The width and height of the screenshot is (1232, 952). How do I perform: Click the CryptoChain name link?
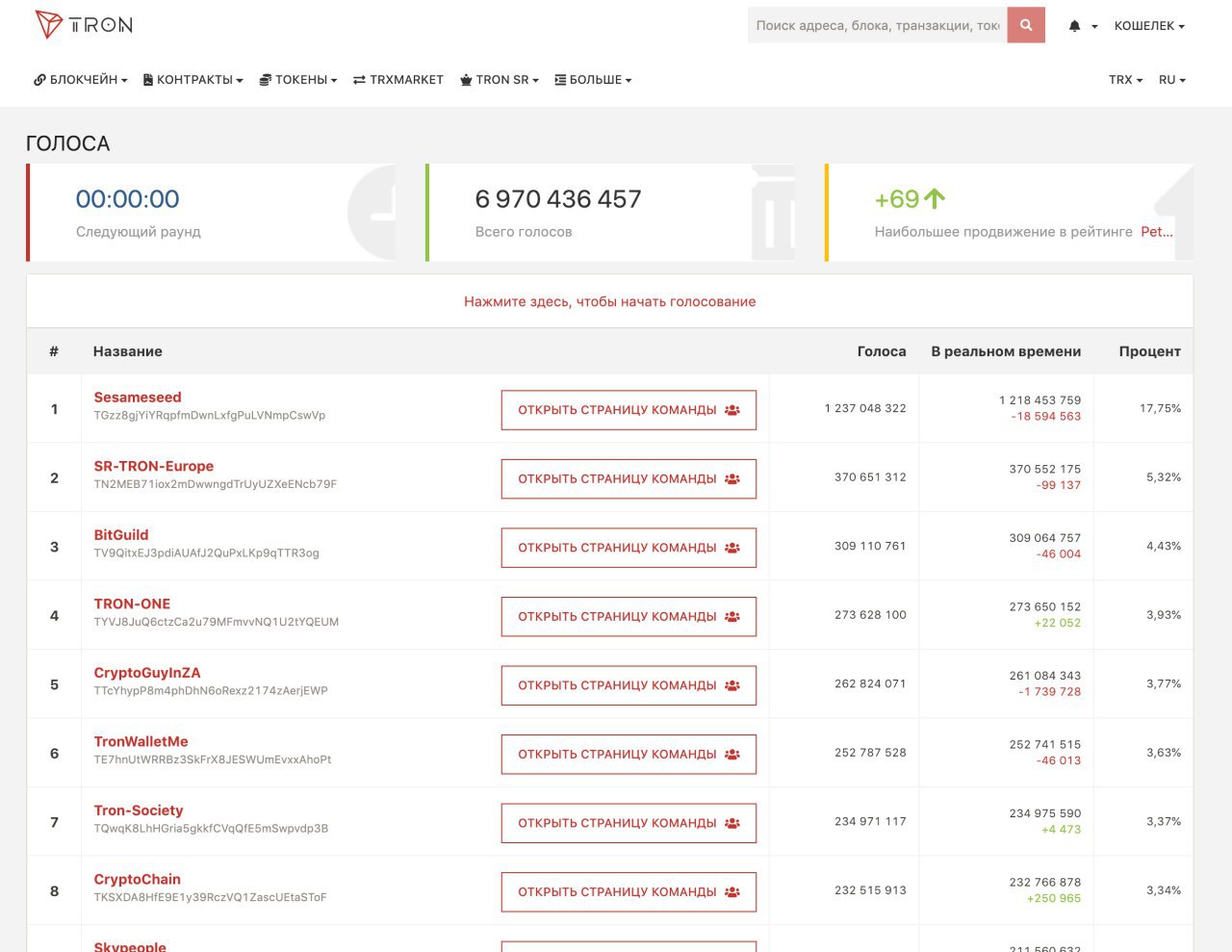(137, 879)
